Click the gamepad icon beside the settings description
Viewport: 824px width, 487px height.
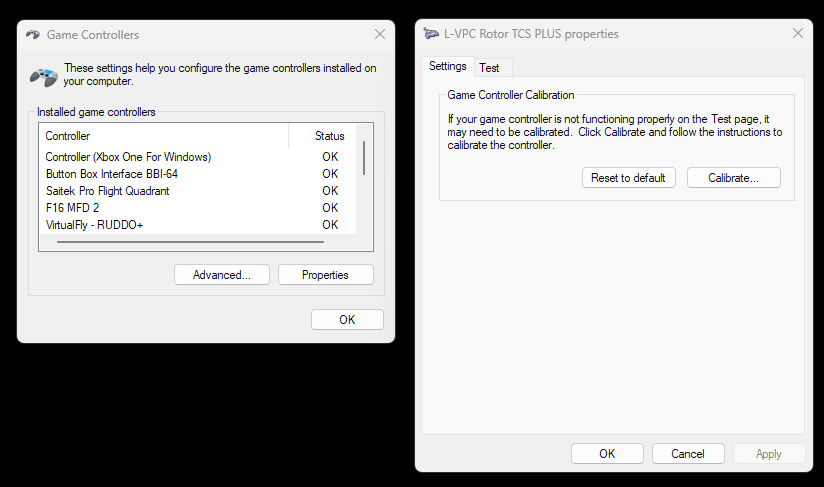44,77
